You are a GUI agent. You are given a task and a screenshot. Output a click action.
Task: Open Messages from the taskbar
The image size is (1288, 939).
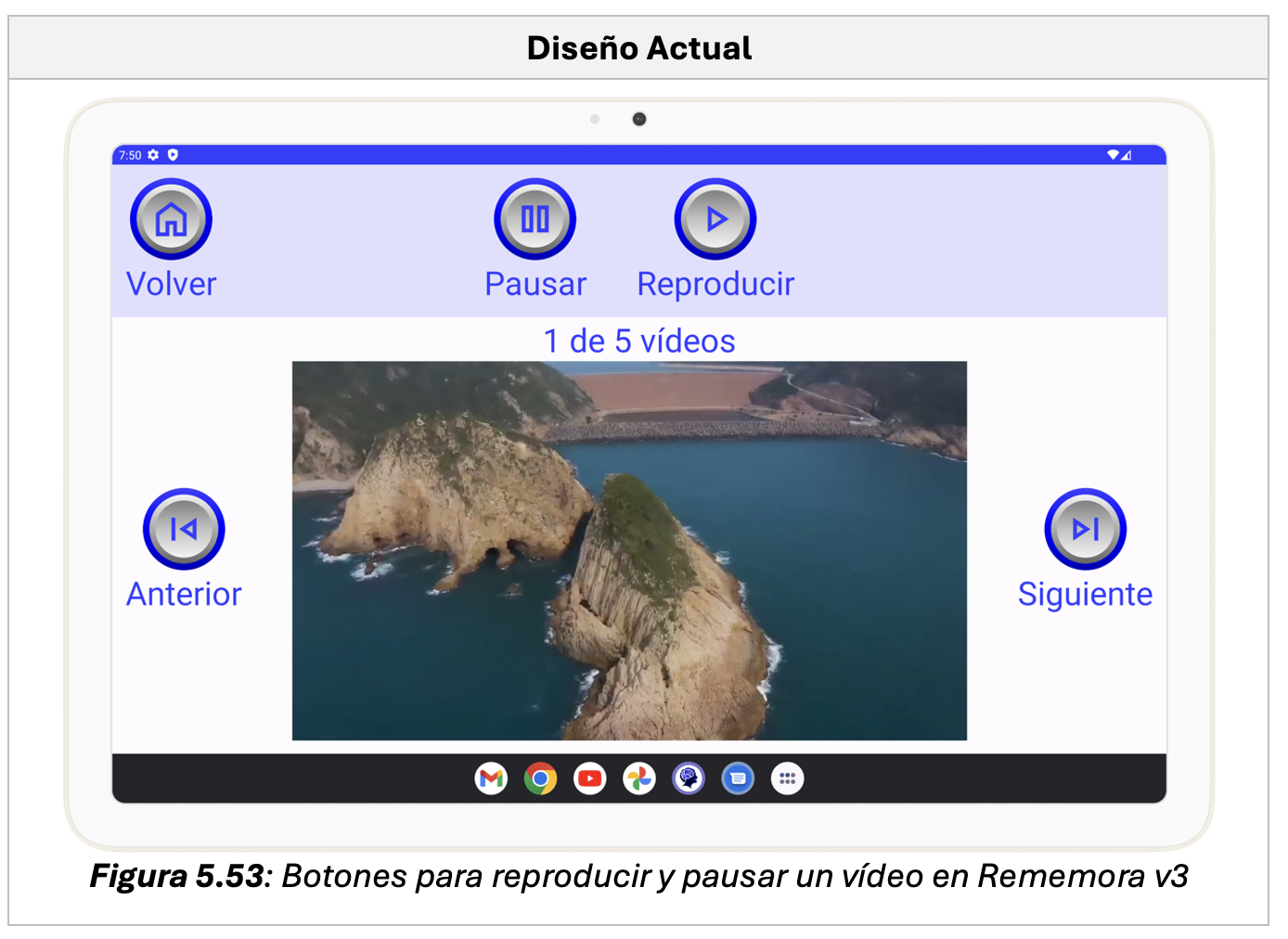pyautogui.click(x=738, y=778)
